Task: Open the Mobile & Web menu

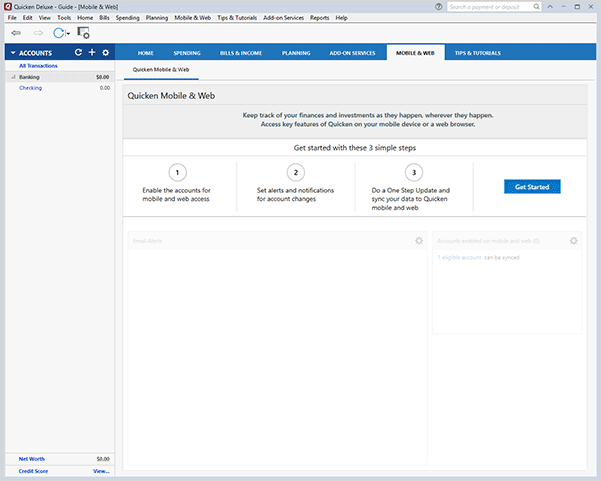Action: tap(192, 18)
